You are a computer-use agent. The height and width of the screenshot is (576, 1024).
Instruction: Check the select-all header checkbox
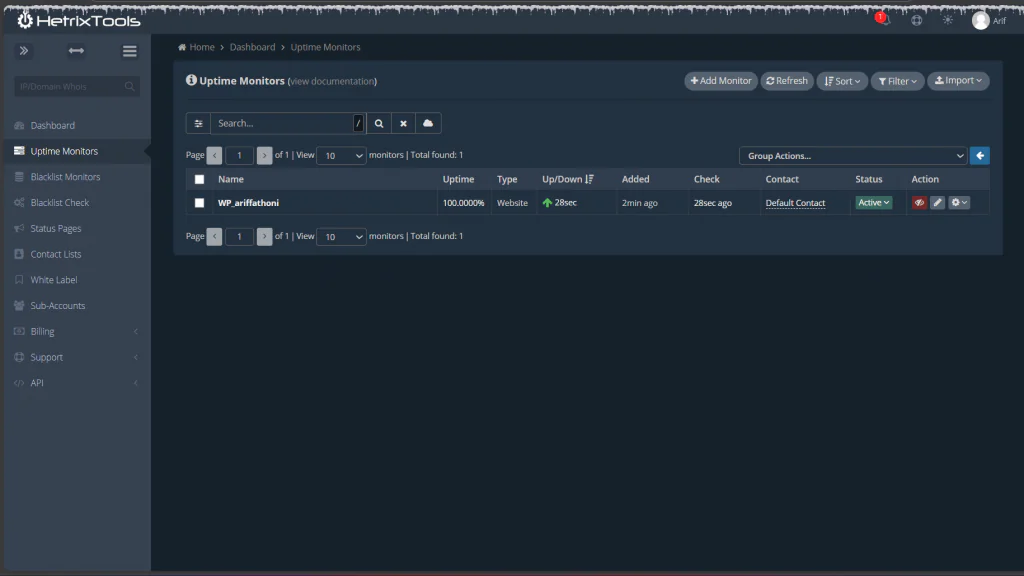199,180
